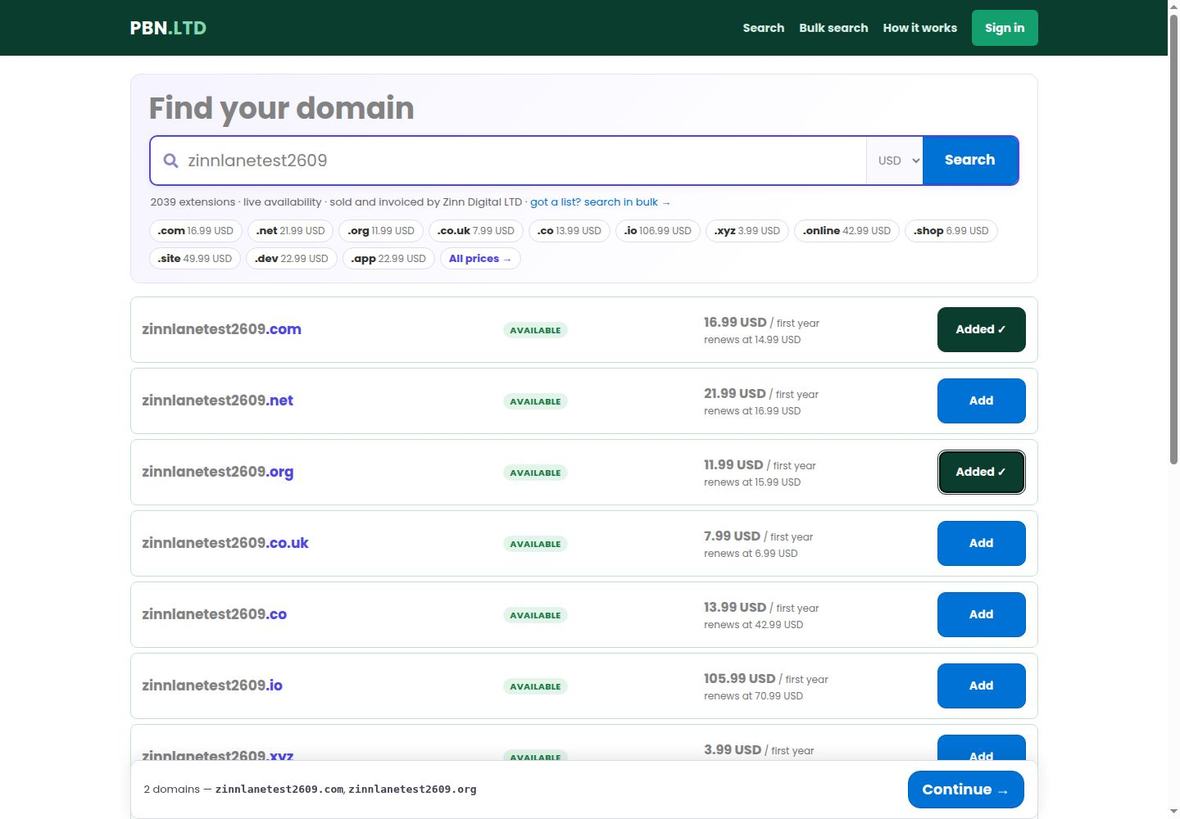Click the AVAILABLE badge in the .net row

(535, 401)
